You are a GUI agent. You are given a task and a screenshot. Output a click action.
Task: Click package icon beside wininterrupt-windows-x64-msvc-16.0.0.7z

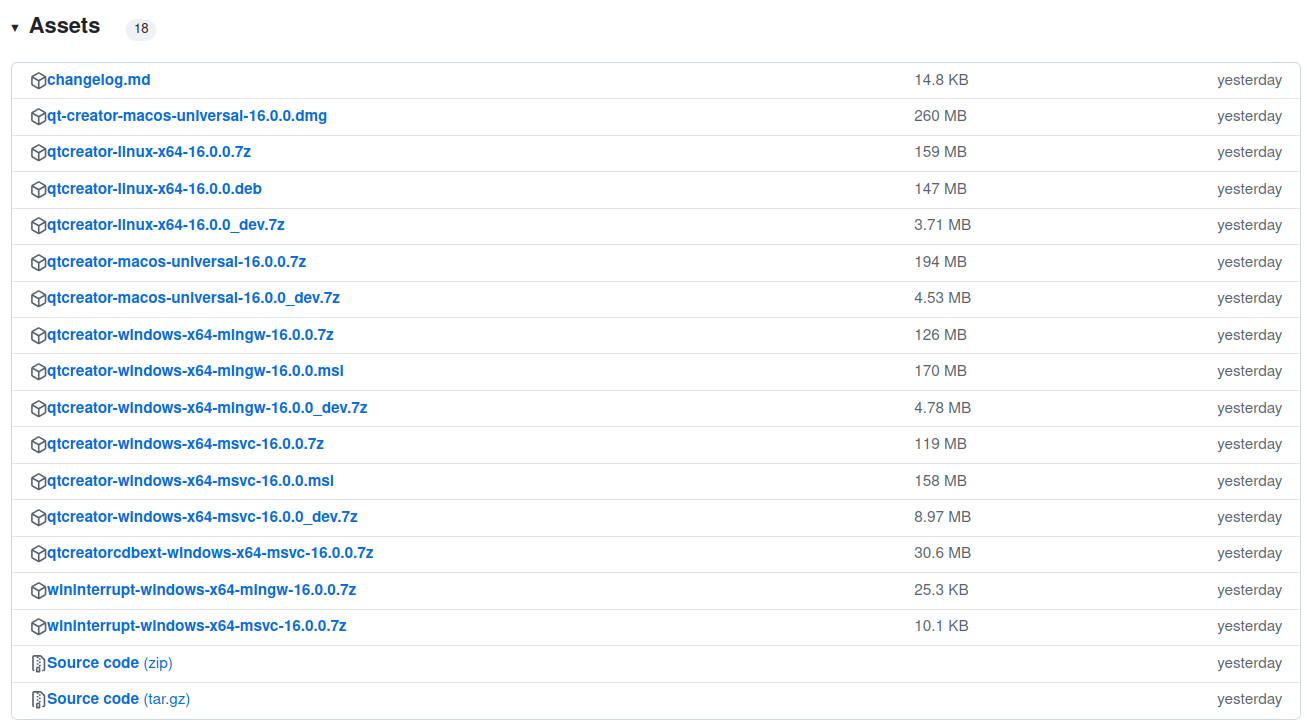point(38,626)
